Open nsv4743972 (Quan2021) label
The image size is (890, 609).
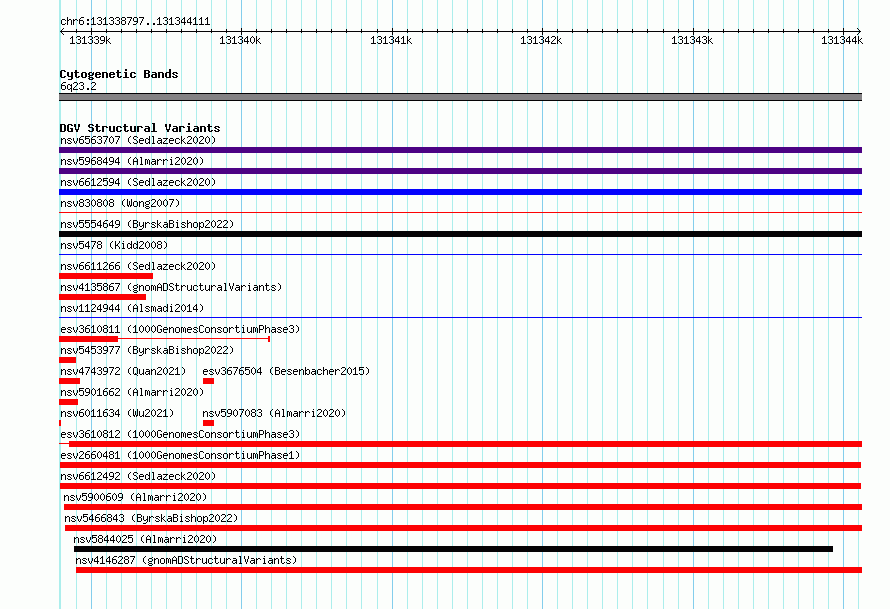coord(123,371)
